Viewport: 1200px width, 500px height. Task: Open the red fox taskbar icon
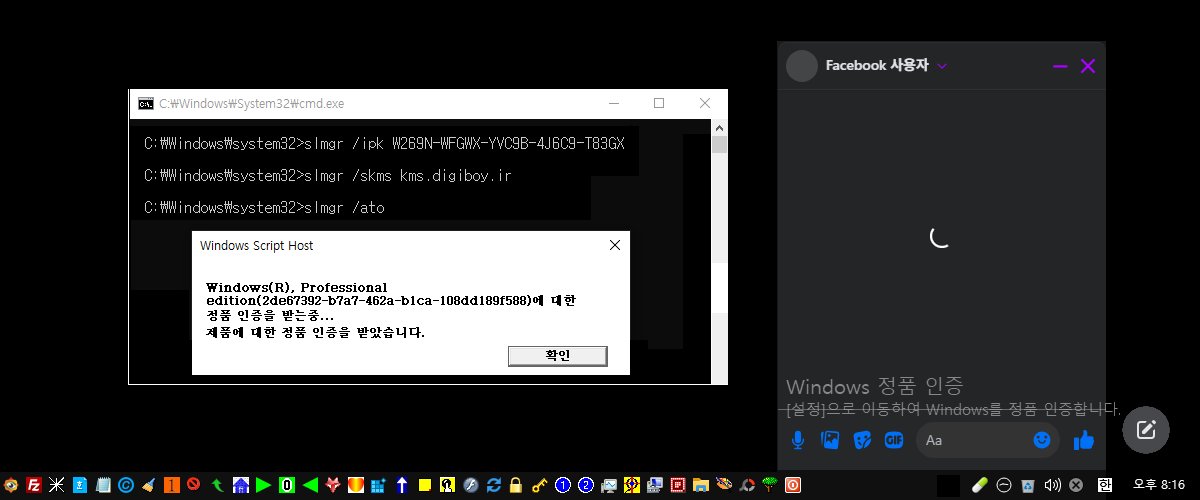click(x=333, y=485)
